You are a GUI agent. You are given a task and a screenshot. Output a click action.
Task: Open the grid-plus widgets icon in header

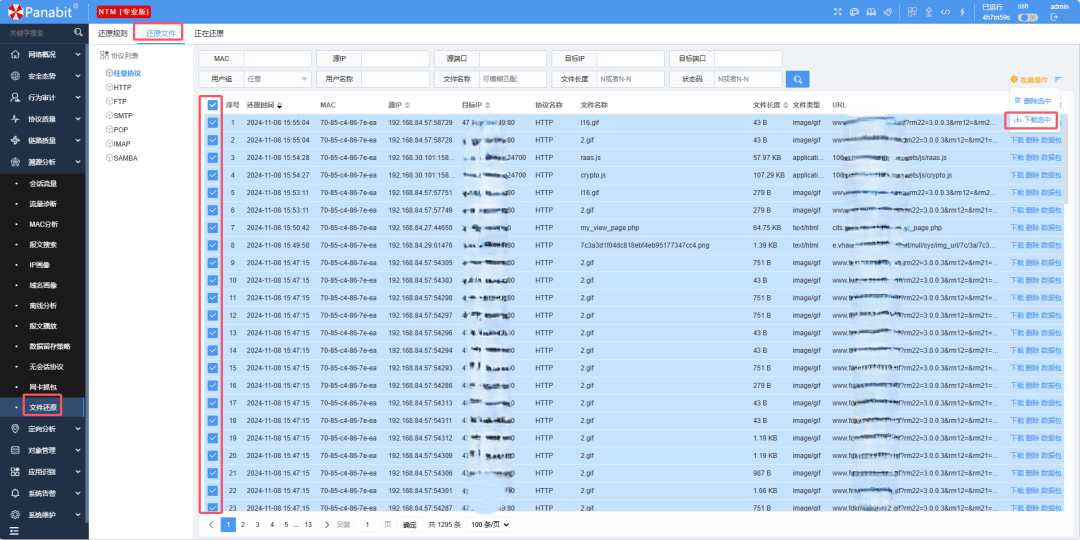(x=912, y=12)
